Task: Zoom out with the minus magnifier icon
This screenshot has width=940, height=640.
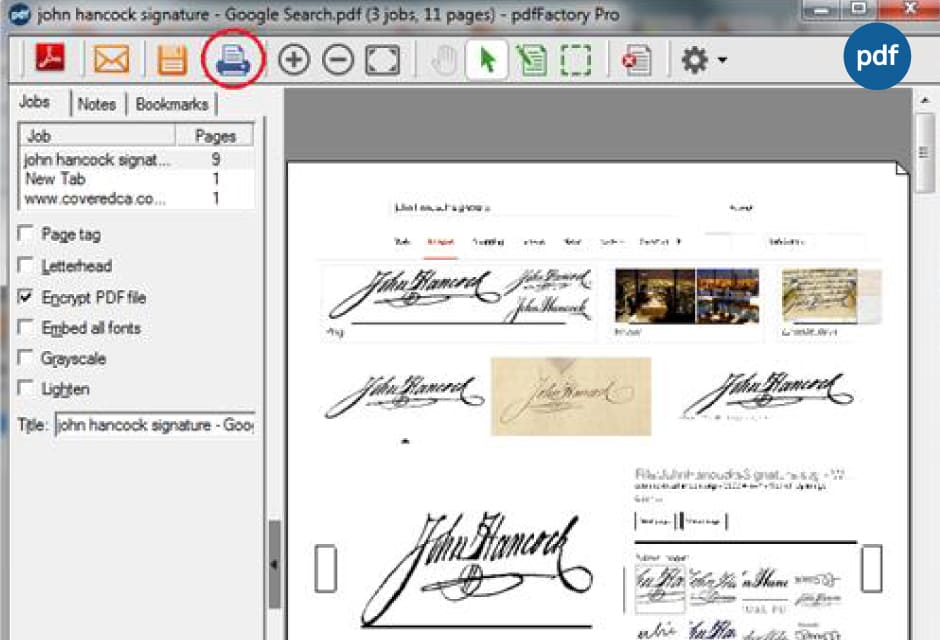Action: click(337, 59)
